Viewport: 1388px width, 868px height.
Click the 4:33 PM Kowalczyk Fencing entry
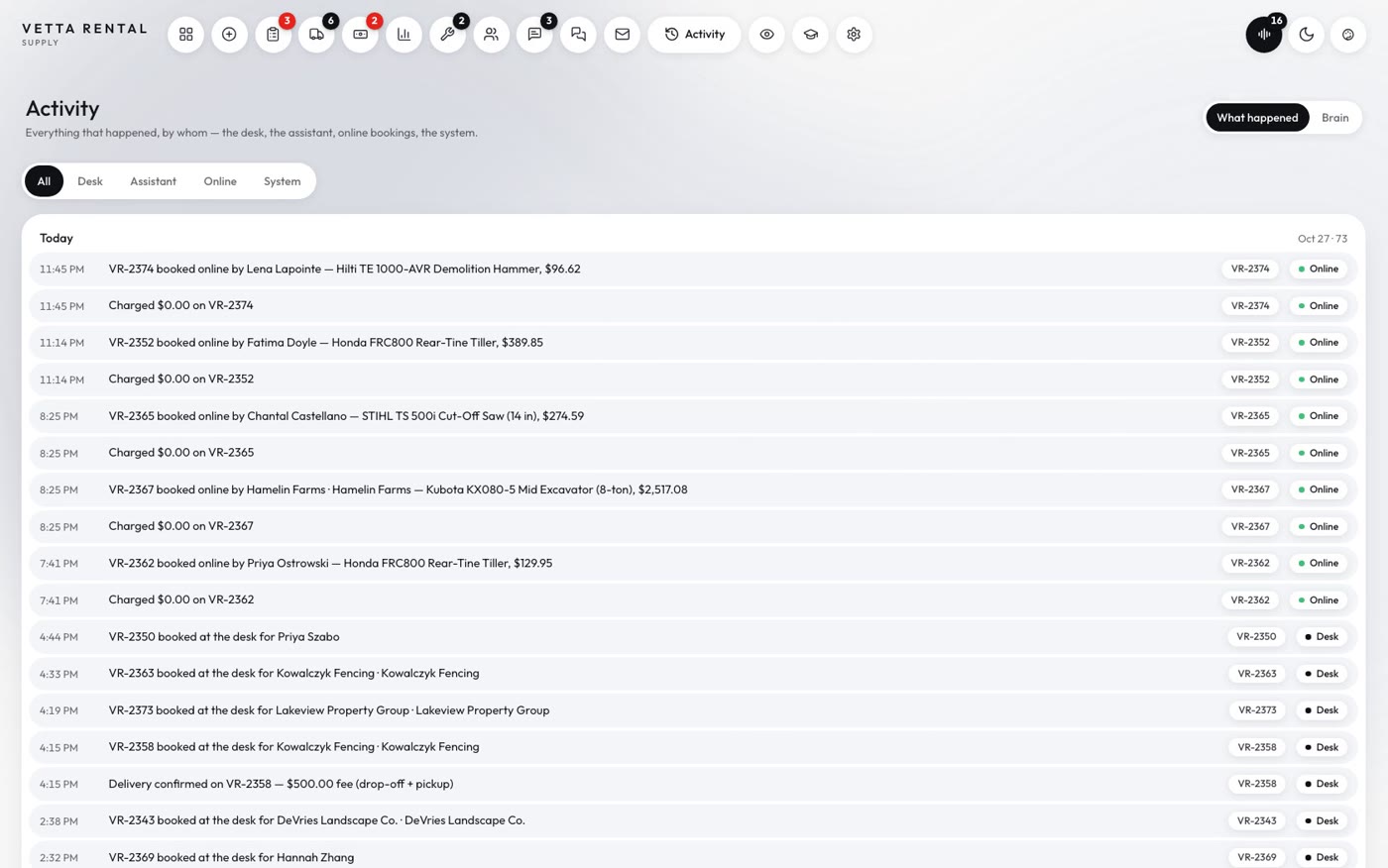tap(693, 674)
